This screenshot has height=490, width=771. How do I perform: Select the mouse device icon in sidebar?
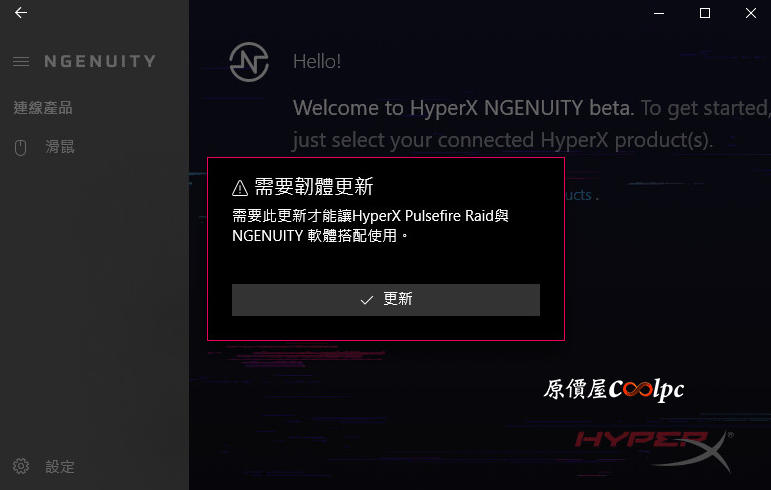tap(20, 147)
